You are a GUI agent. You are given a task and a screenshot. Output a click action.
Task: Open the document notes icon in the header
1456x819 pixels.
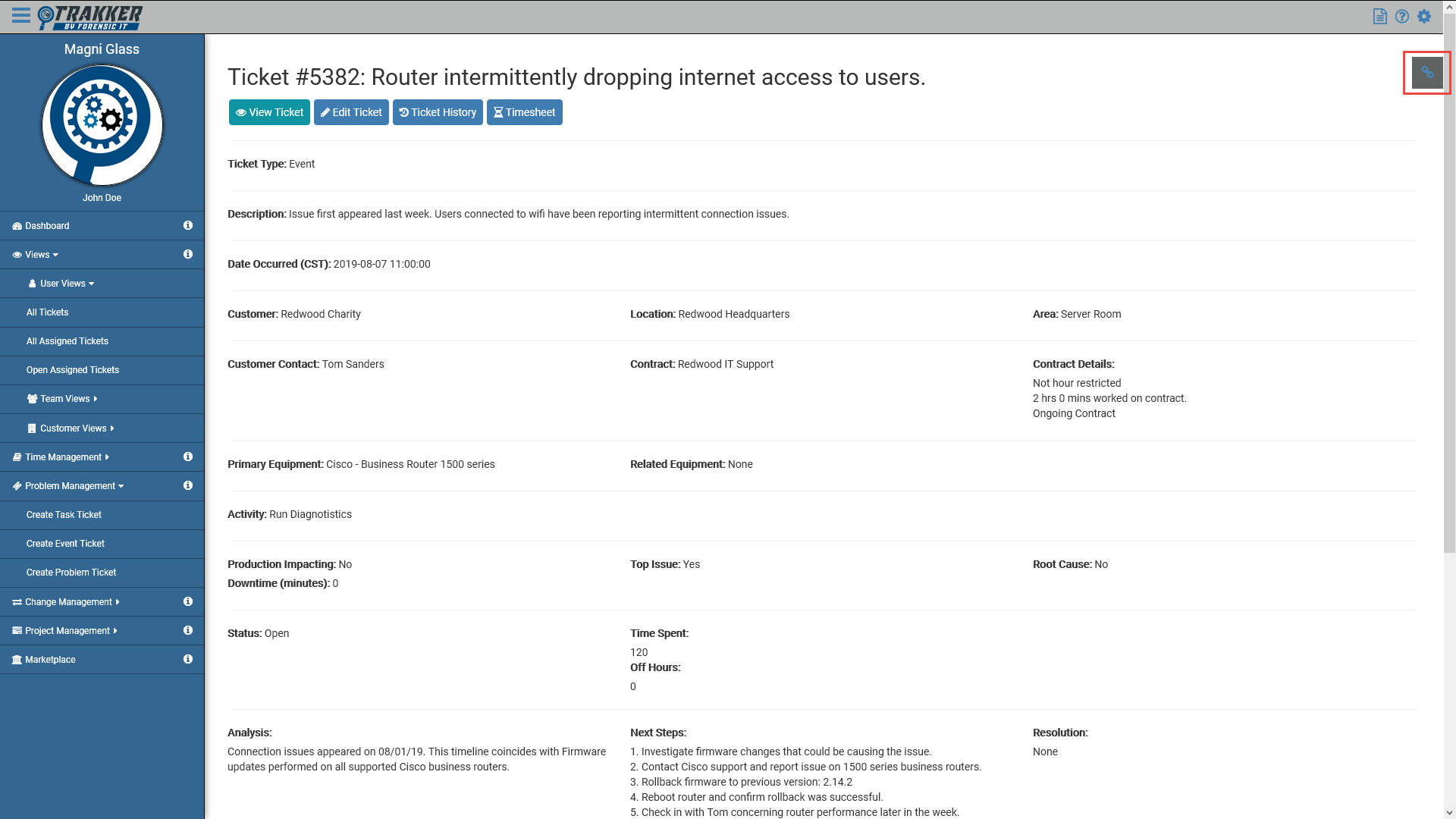point(1379,17)
